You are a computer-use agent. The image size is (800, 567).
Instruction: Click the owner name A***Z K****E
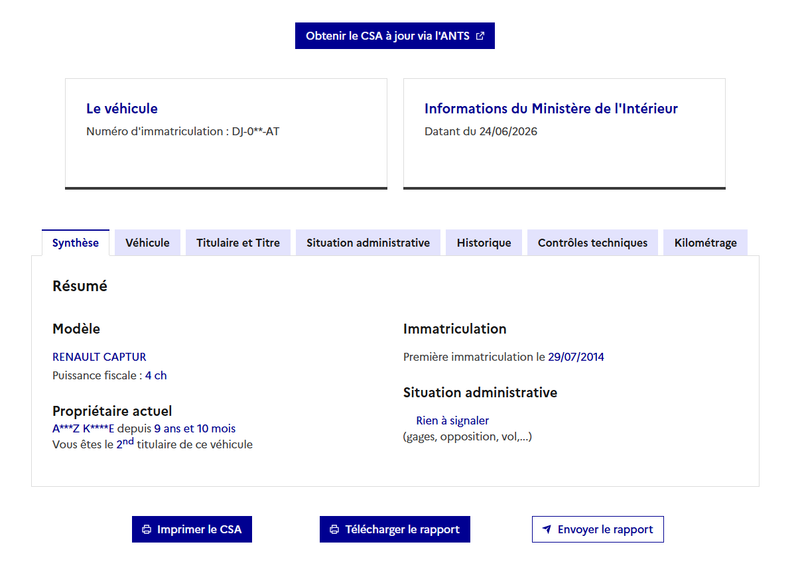click(83, 429)
